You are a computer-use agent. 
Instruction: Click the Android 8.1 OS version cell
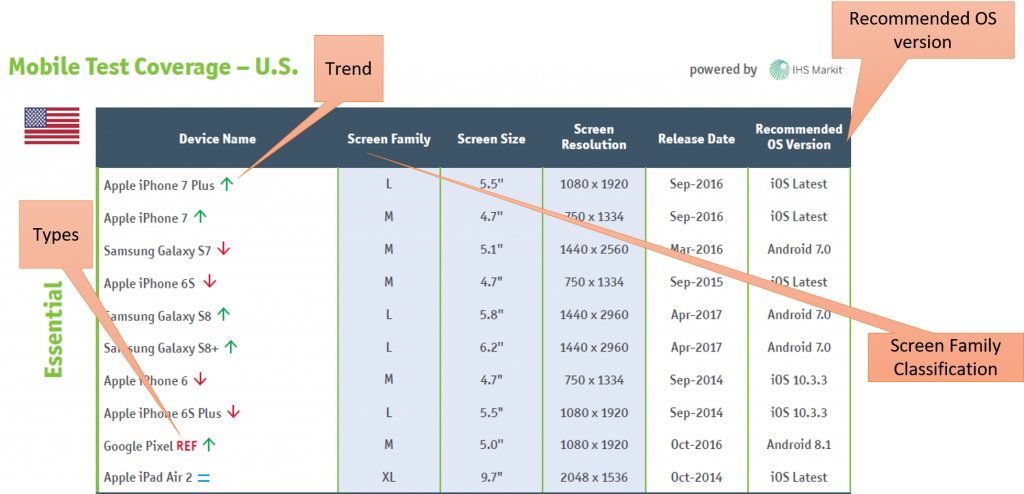(x=799, y=445)
